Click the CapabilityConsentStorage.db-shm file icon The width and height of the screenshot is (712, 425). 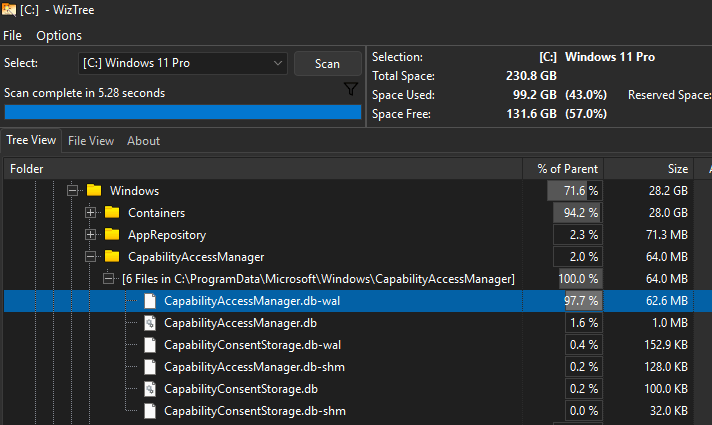coord(150,411)
